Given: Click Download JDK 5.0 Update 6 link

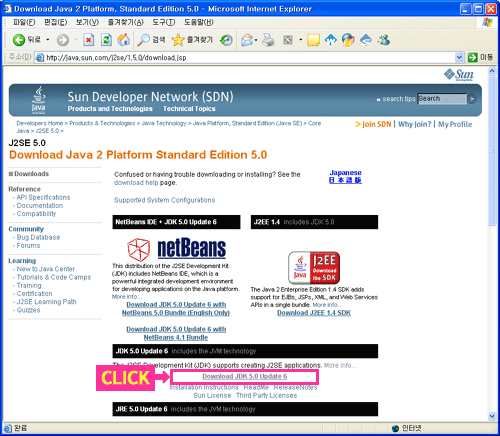Looking at the screenshot, I should (x=245, y=376).
